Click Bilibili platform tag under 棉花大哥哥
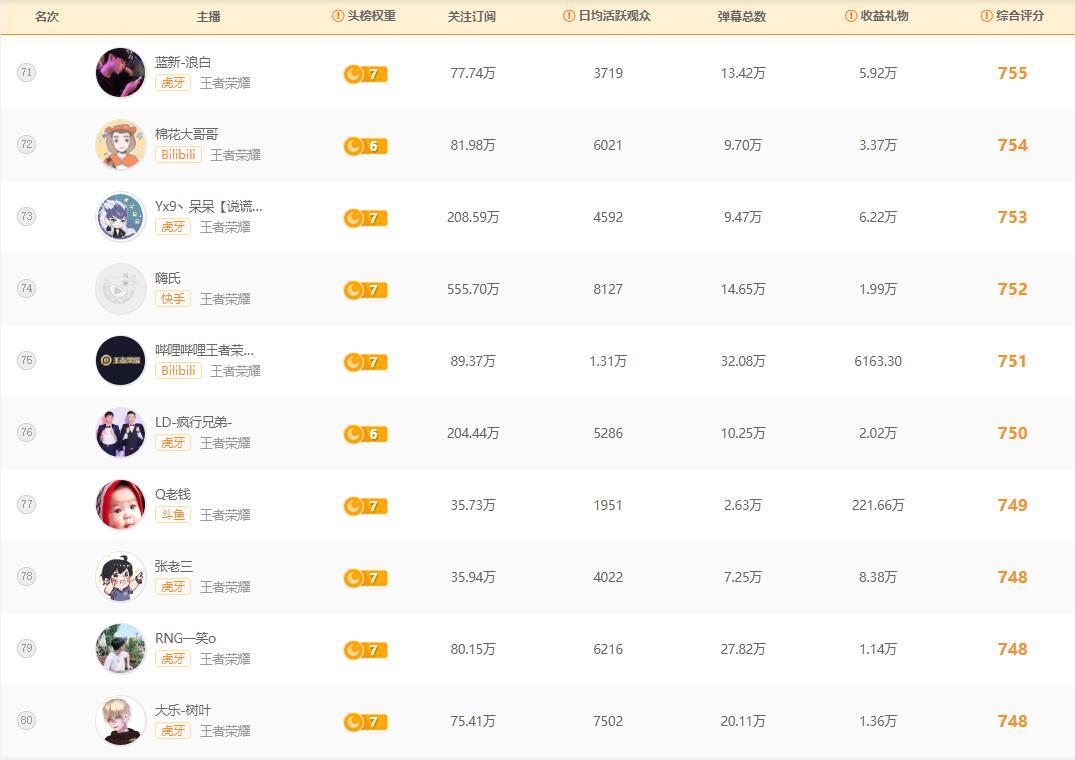This screenshot has width=1075, height=760. (x=178, y=155)
